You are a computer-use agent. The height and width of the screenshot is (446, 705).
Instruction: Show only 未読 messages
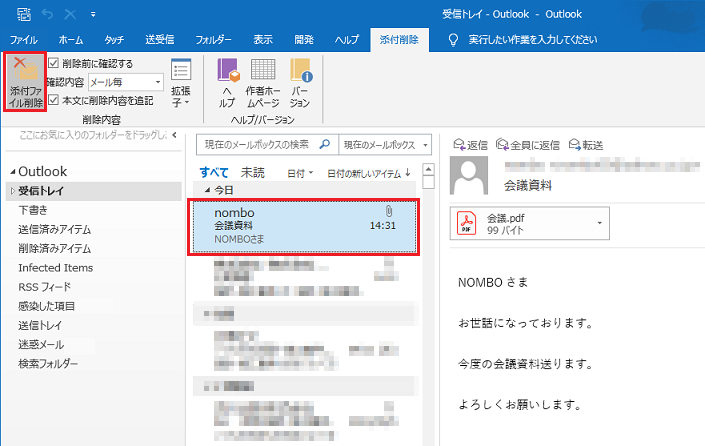pyautogui.click(x=252, y=172)
